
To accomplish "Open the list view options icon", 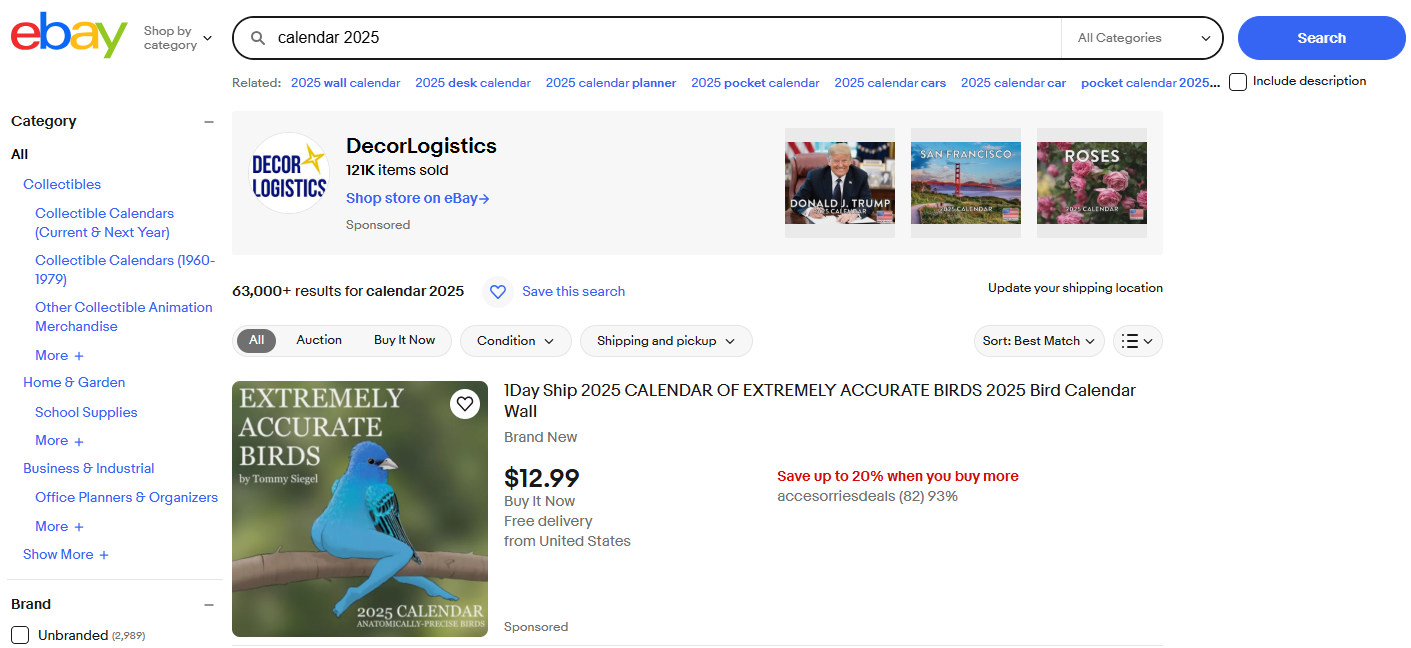I will point(1138,341).
